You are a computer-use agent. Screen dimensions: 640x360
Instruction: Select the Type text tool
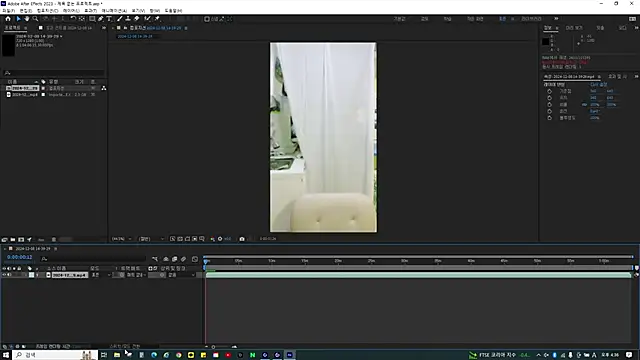(109, 19)
